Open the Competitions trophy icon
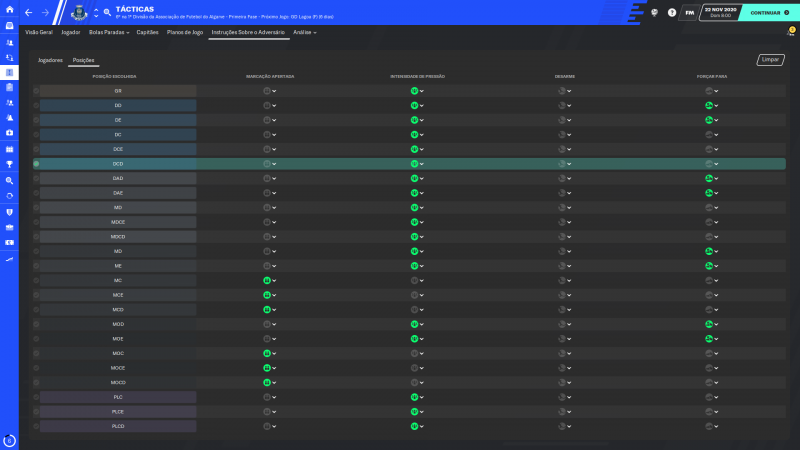Image resolution: width=800 pixels, height=450 pixels. click(x=9, y=164)
